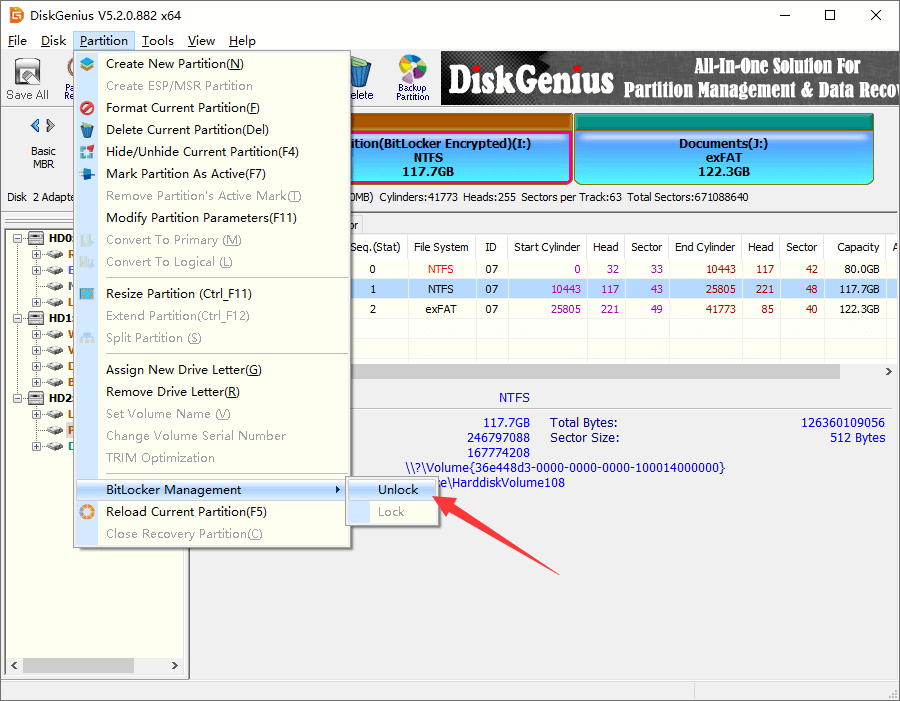
Task: Collapse the HD0 disk tree node
Action: pos(19,238)
